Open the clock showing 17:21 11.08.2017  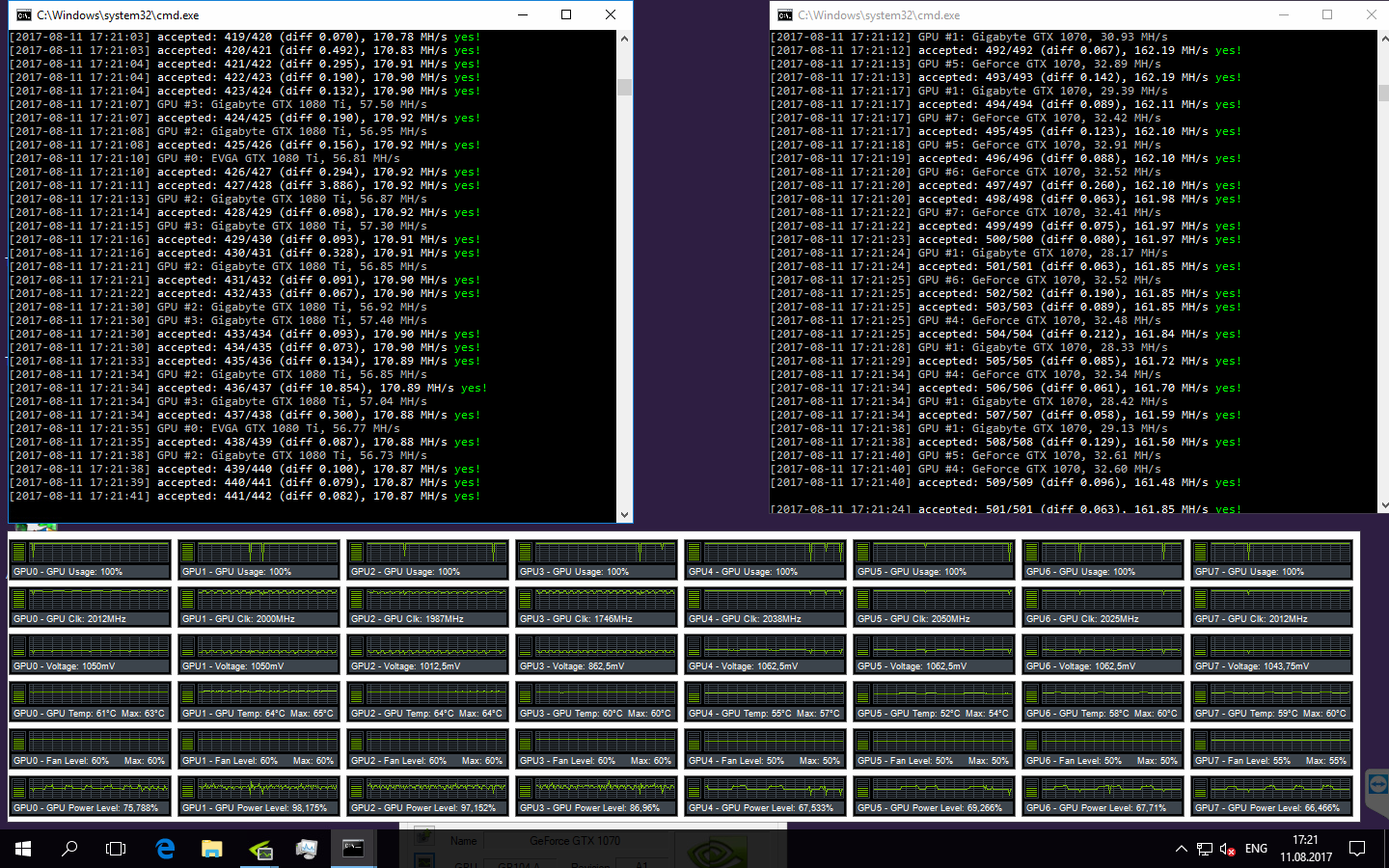click(x=1305, y=849)
